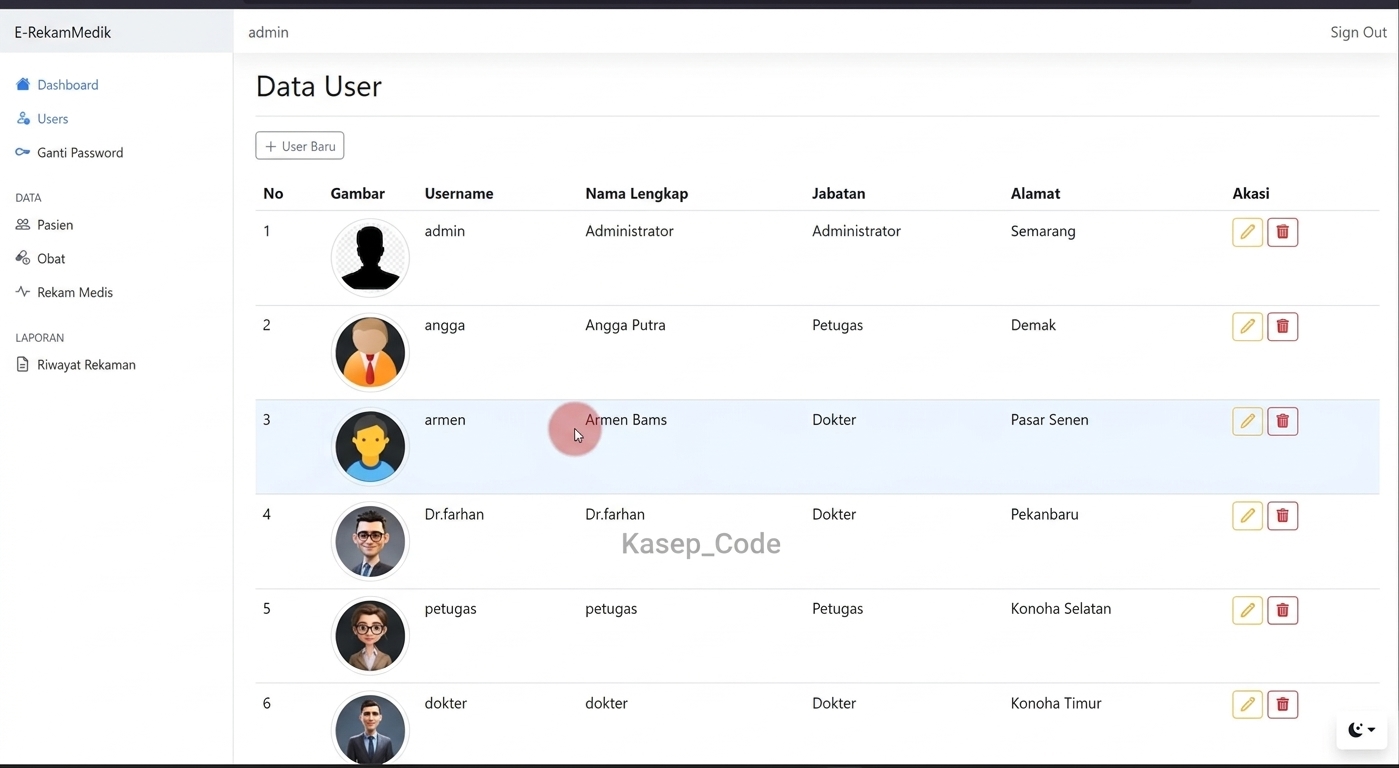Click the dokter row avatar picture
The height and width of the screenshot is (768, 1399).
coord(370,729)
